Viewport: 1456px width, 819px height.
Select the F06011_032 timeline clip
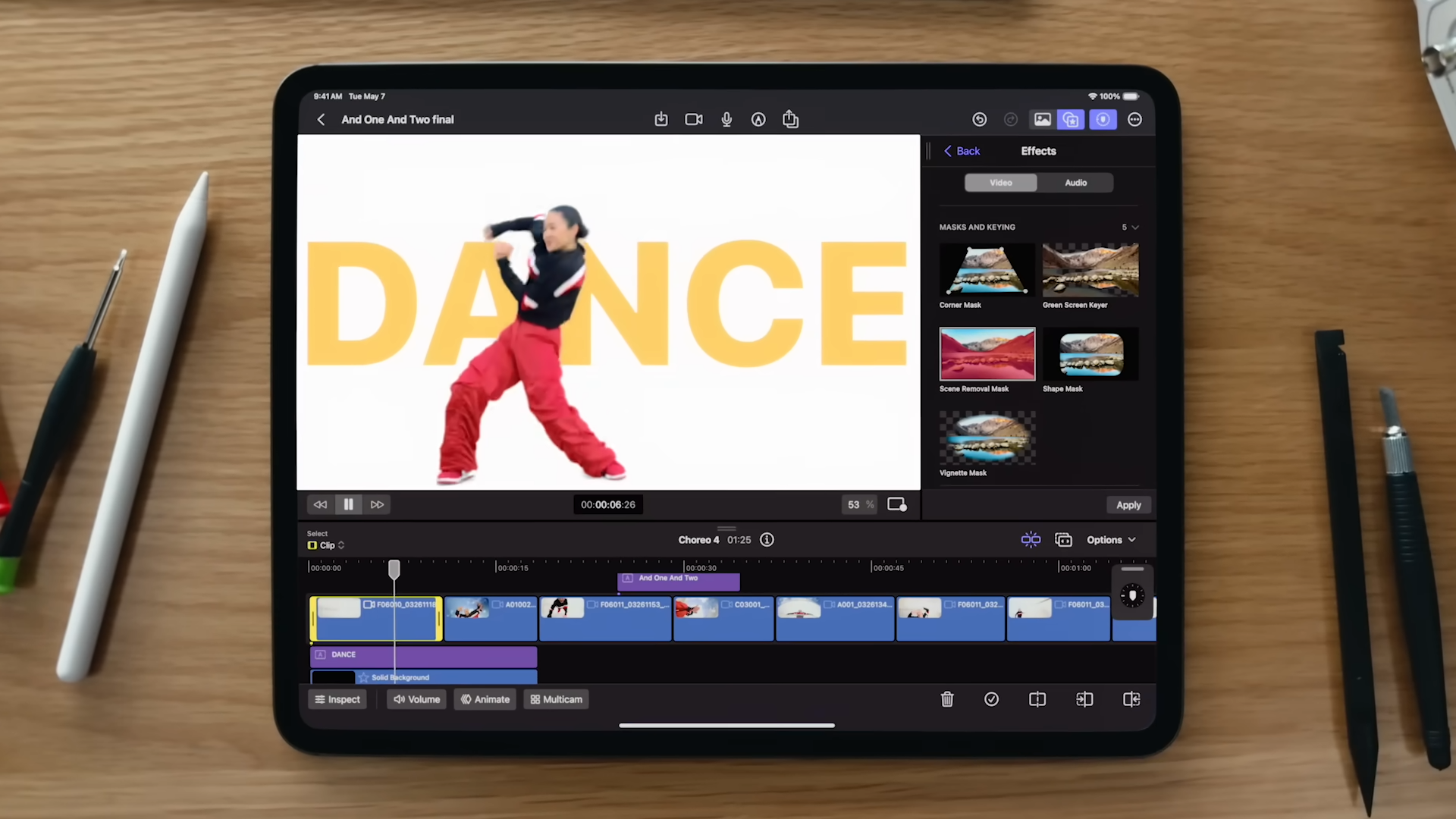tap(951, 619)
